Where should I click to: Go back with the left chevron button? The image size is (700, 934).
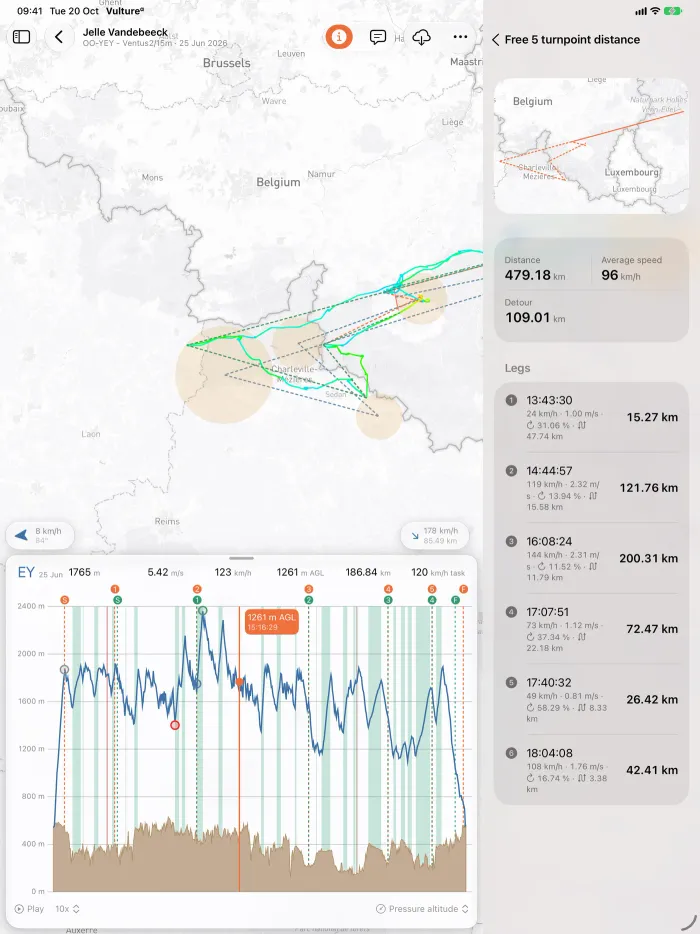pyautogui.click(x=59, y=37)
